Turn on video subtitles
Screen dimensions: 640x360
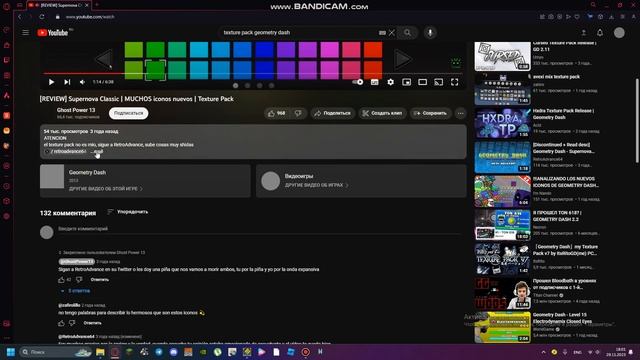point(375,82)
